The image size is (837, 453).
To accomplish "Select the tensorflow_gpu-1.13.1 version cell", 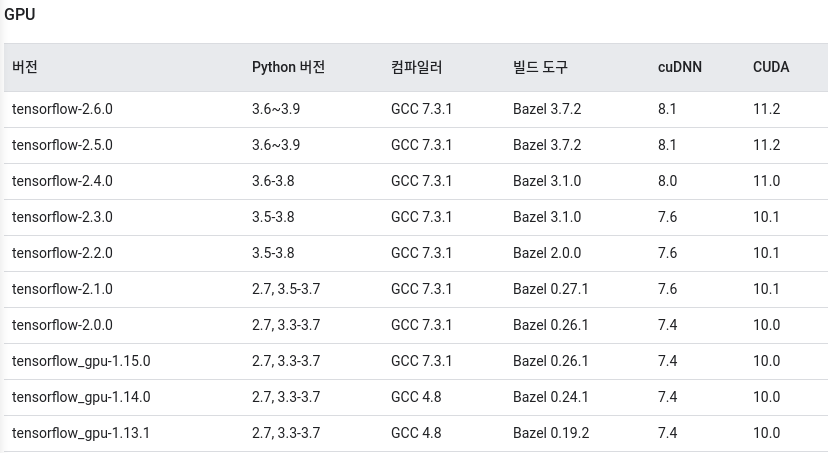I will 81,433.
